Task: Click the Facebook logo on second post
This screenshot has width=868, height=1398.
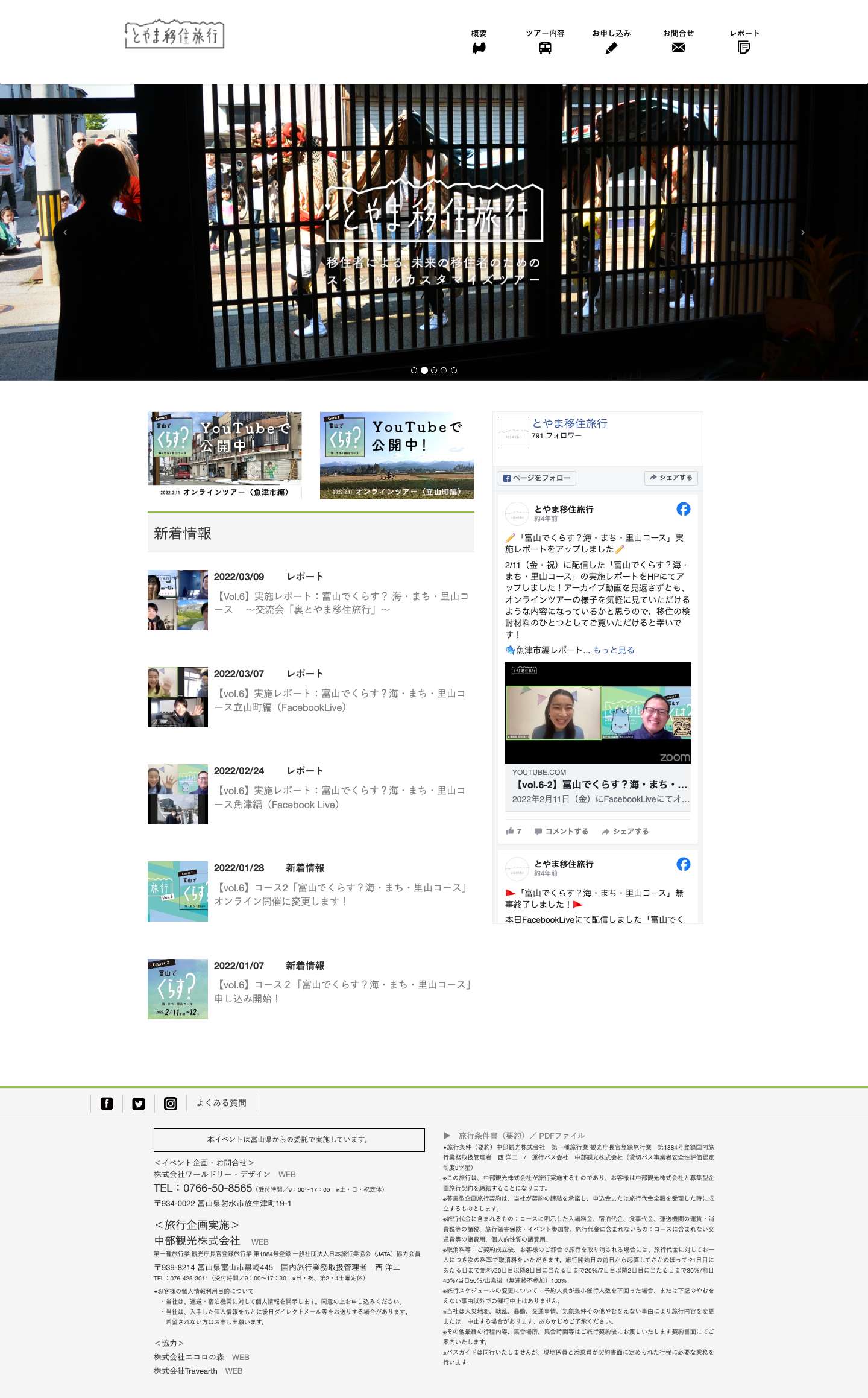Action: (683, 864)
